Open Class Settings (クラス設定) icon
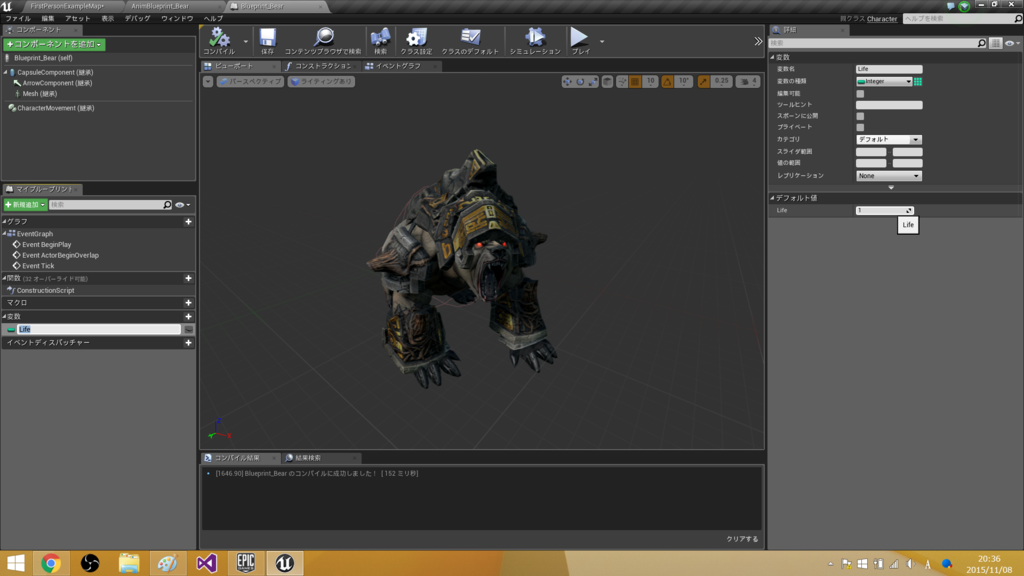This screenshot has height=576, width=1024. point(416,38)
